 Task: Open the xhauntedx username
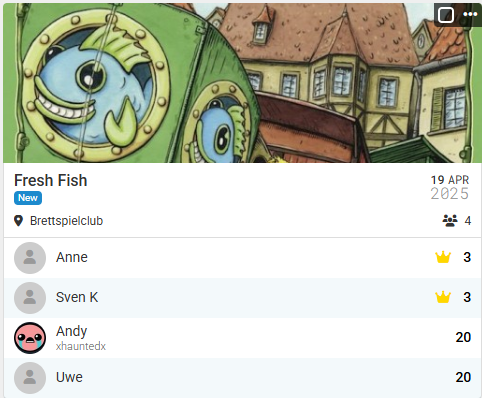(x=81, y=346)
